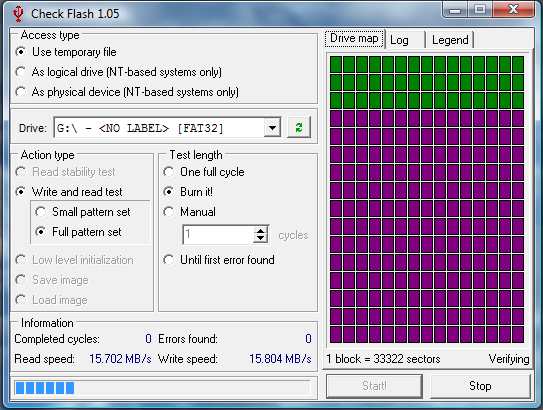Click the Check Flash app icon in title bar
The width and height of the screenshot is (543, 410).
(x=18, y=14)
